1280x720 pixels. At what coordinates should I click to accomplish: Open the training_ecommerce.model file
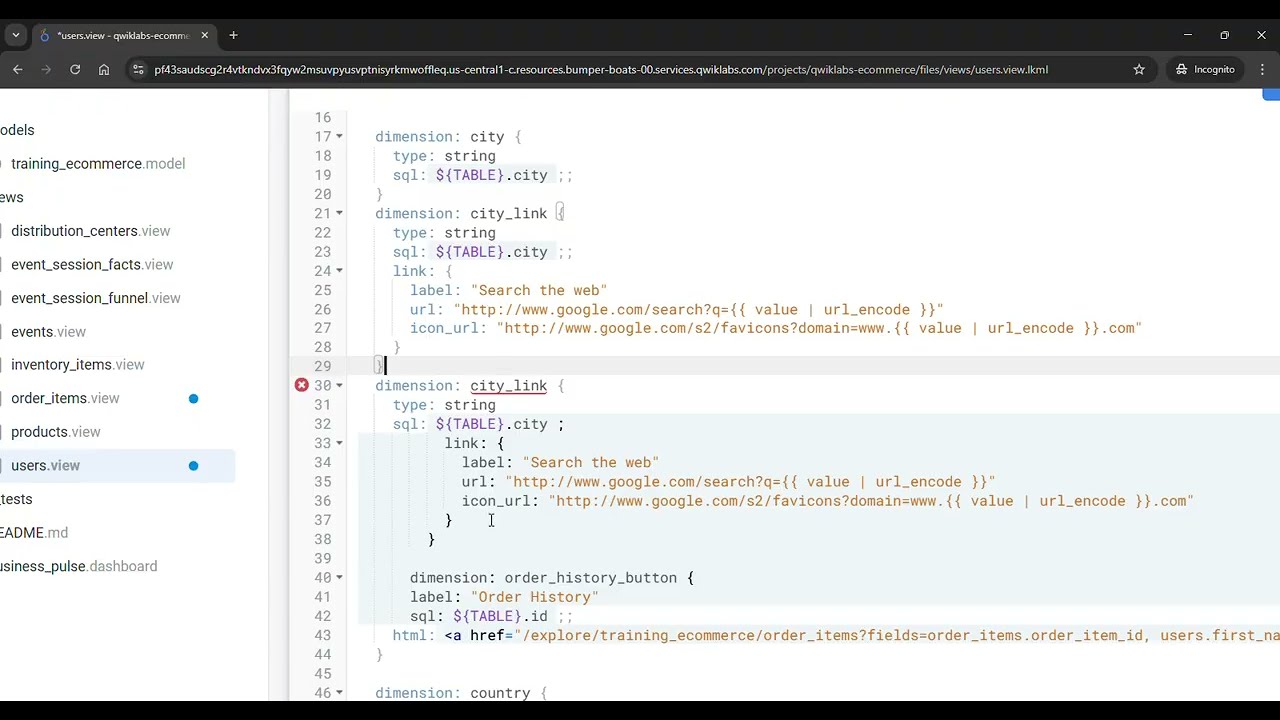point(98,164)
